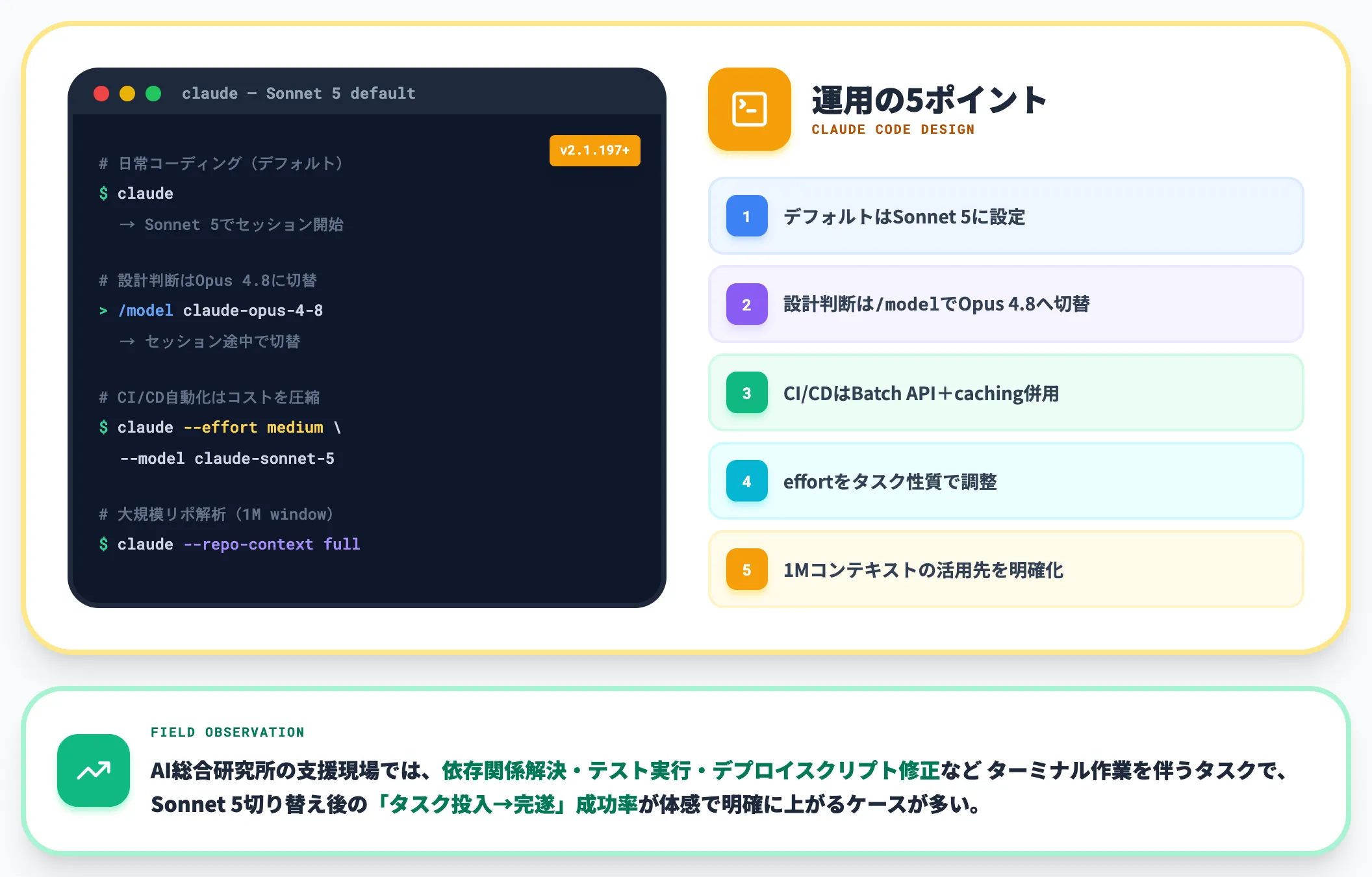Click the green number 3 badge
This screenshot has height=877, width=1372.
click(746, 392)
